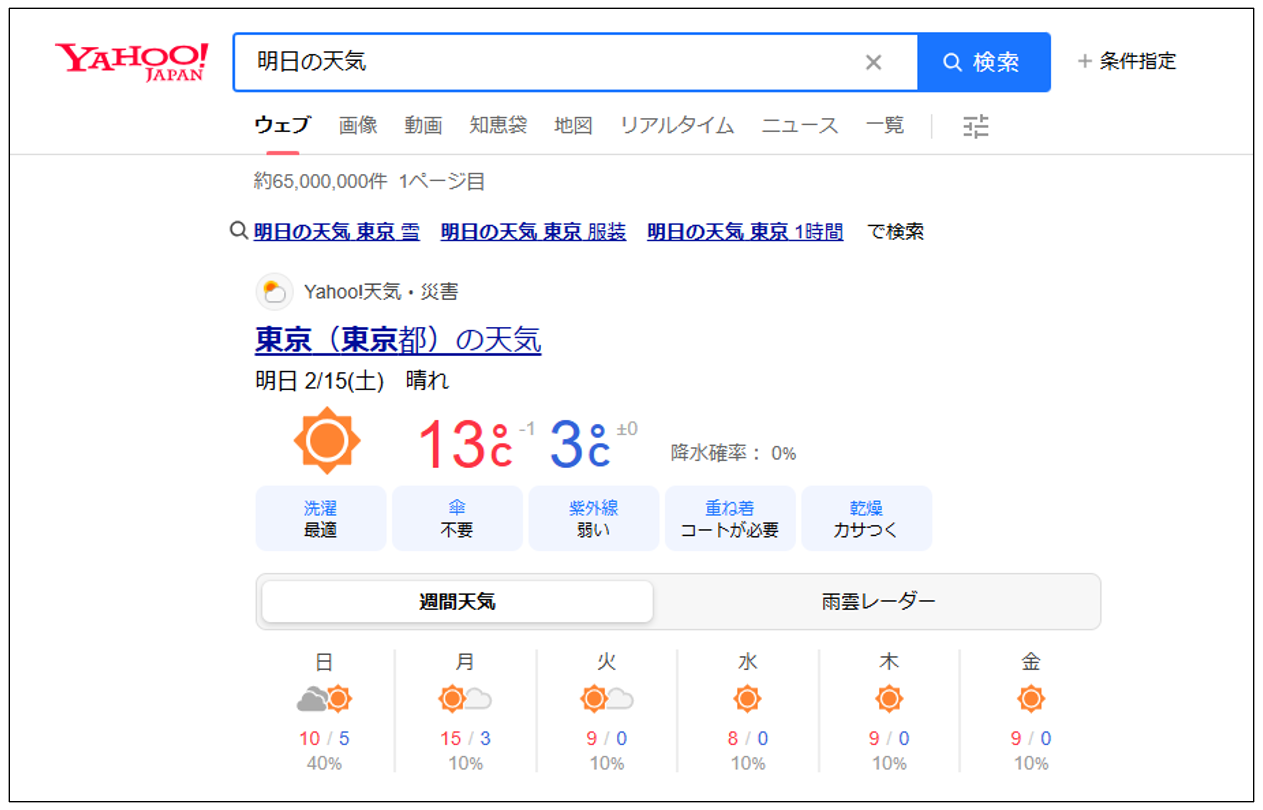Open the 地図 tab
Screen dimensions: 1263x810
[x=574, y=125]
